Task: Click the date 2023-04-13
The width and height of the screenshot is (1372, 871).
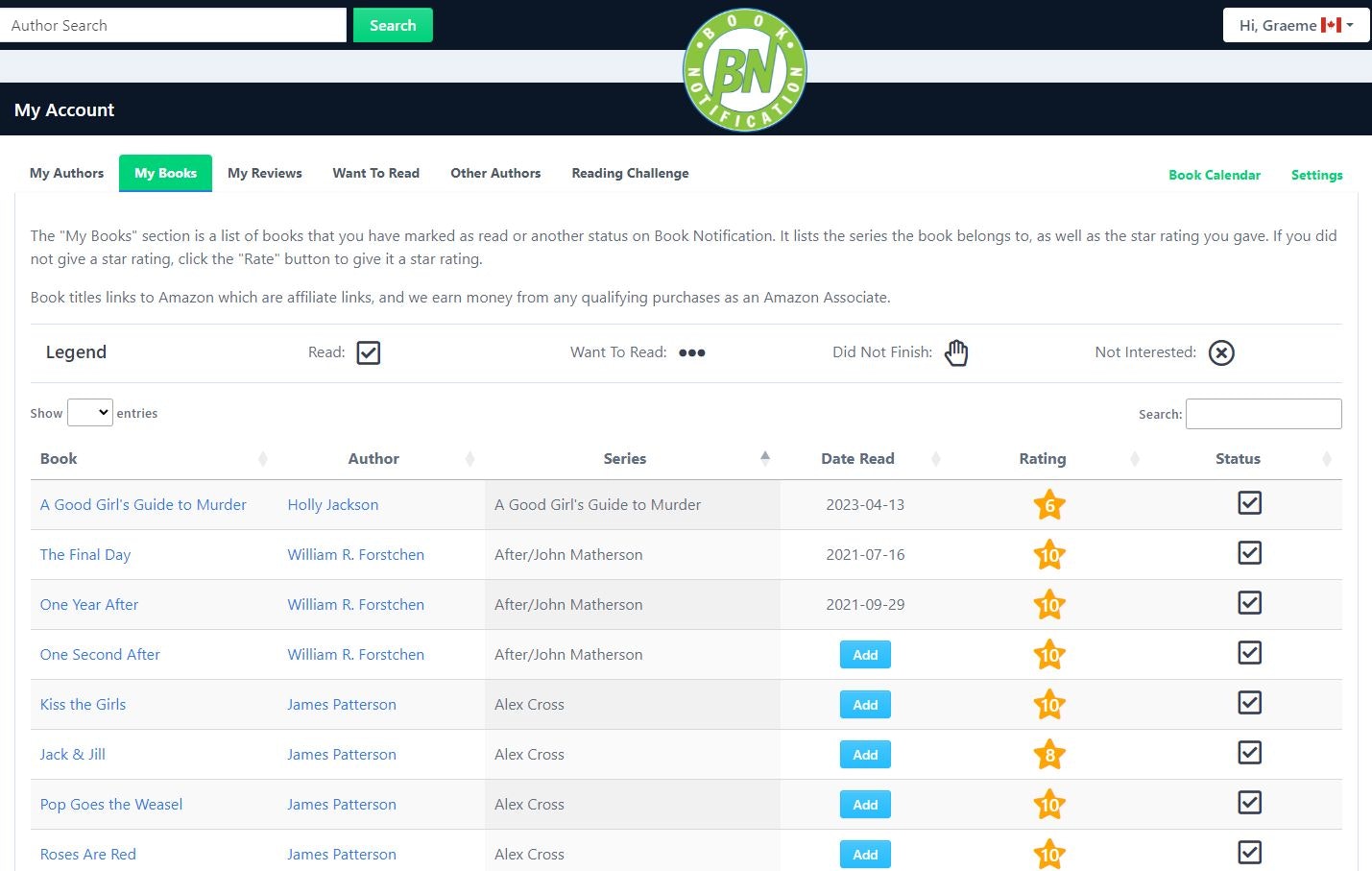Action: click(865, 505)
